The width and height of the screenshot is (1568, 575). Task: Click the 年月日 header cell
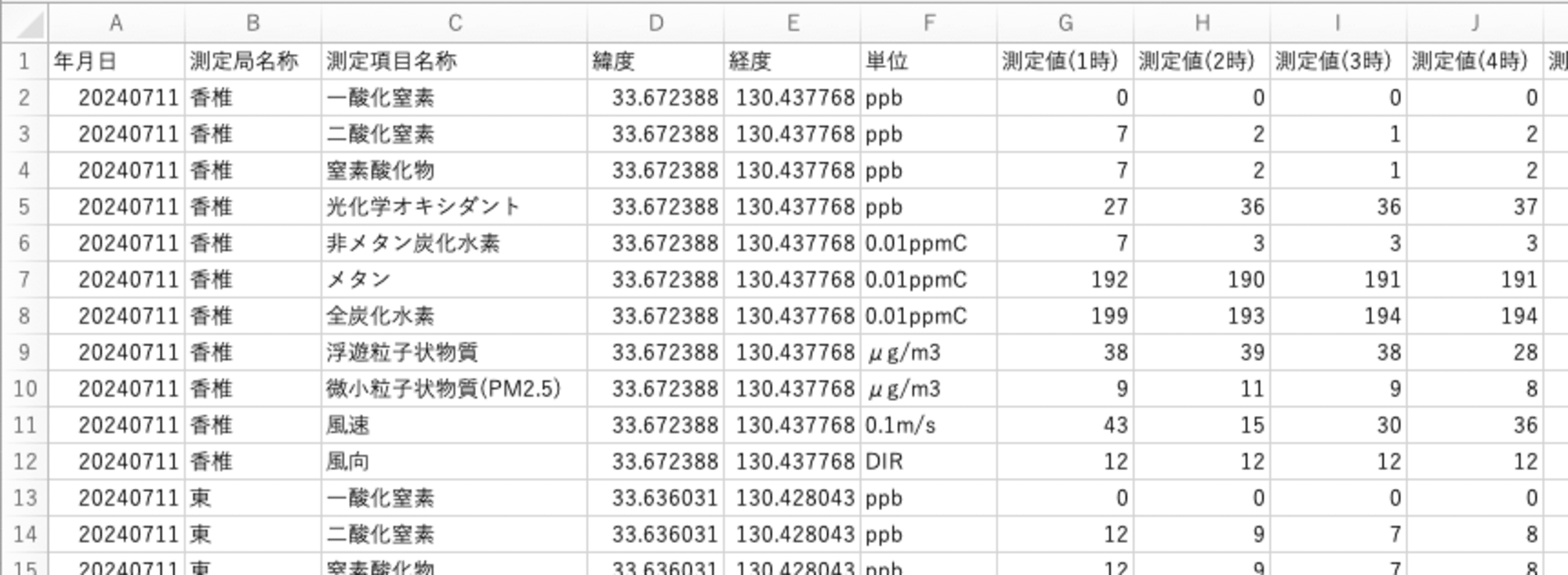116,61
